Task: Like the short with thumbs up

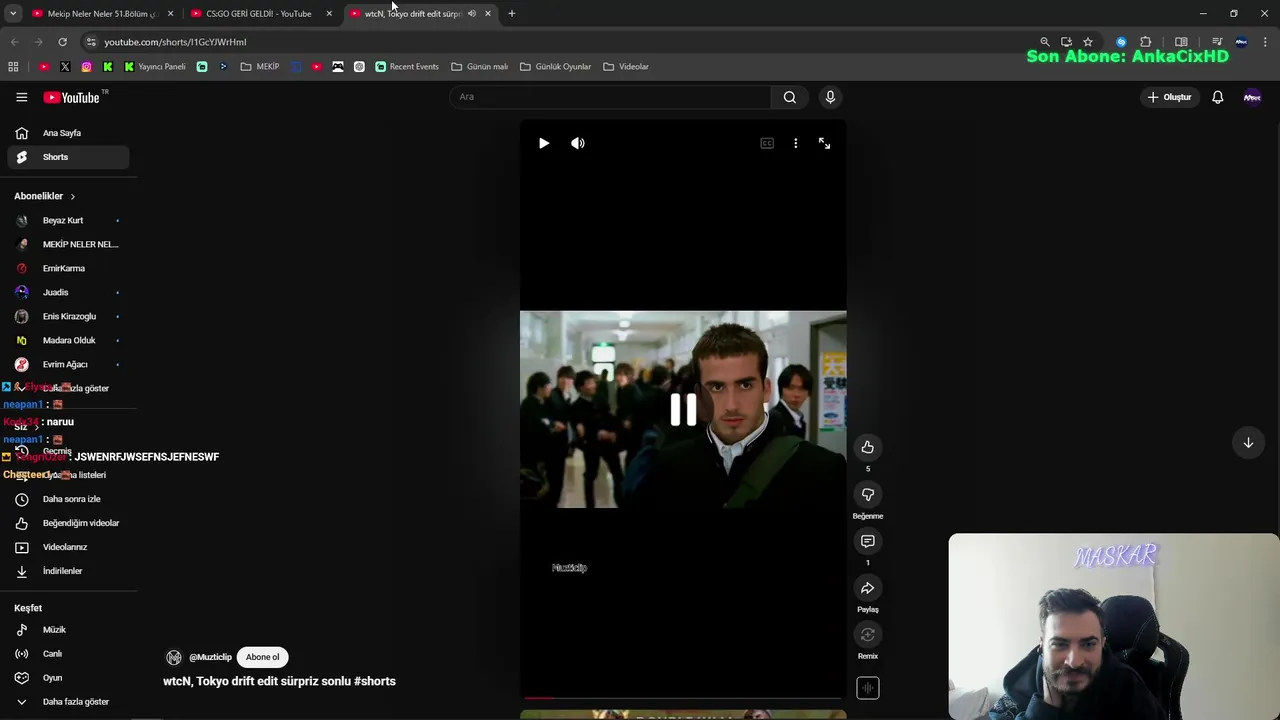Action: click(x=868, y=447)
